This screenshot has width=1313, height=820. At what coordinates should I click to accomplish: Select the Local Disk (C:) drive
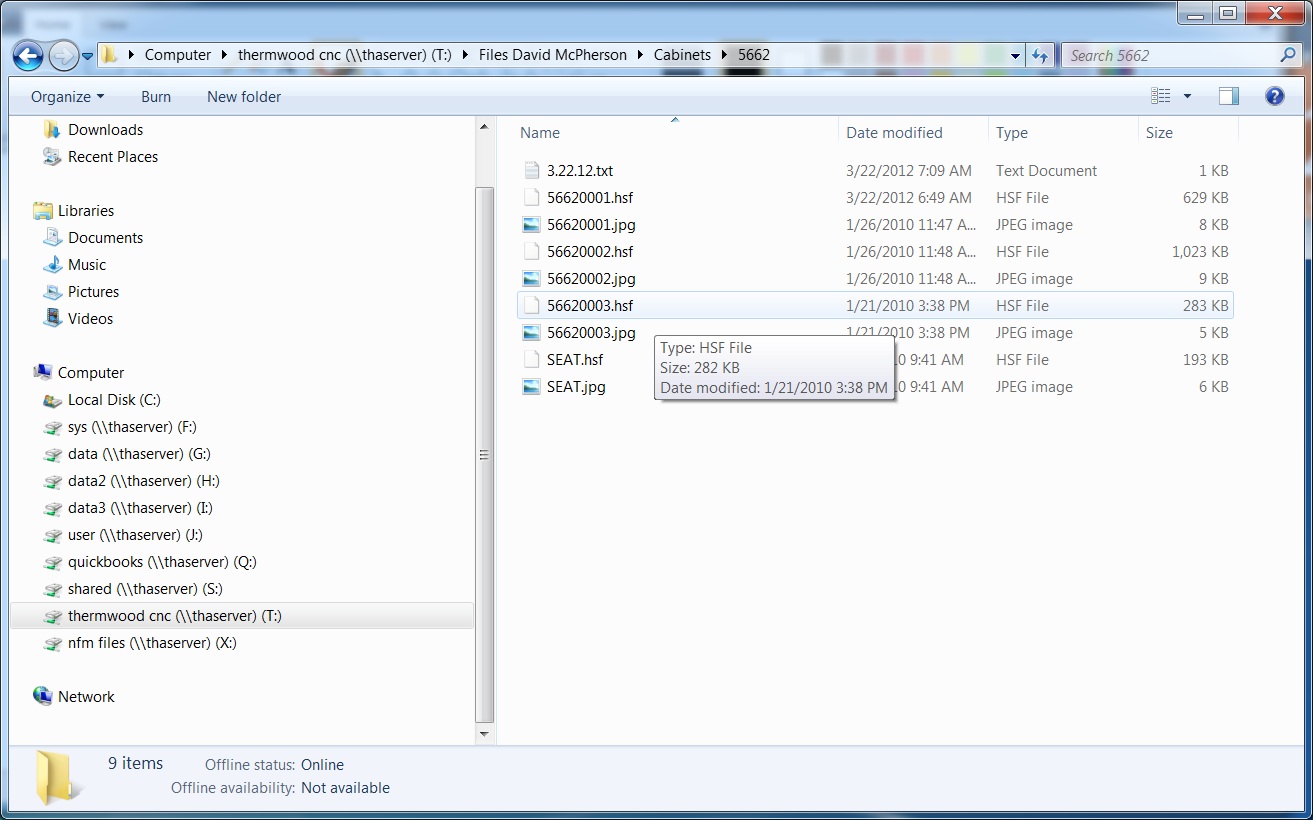[114, 400]
